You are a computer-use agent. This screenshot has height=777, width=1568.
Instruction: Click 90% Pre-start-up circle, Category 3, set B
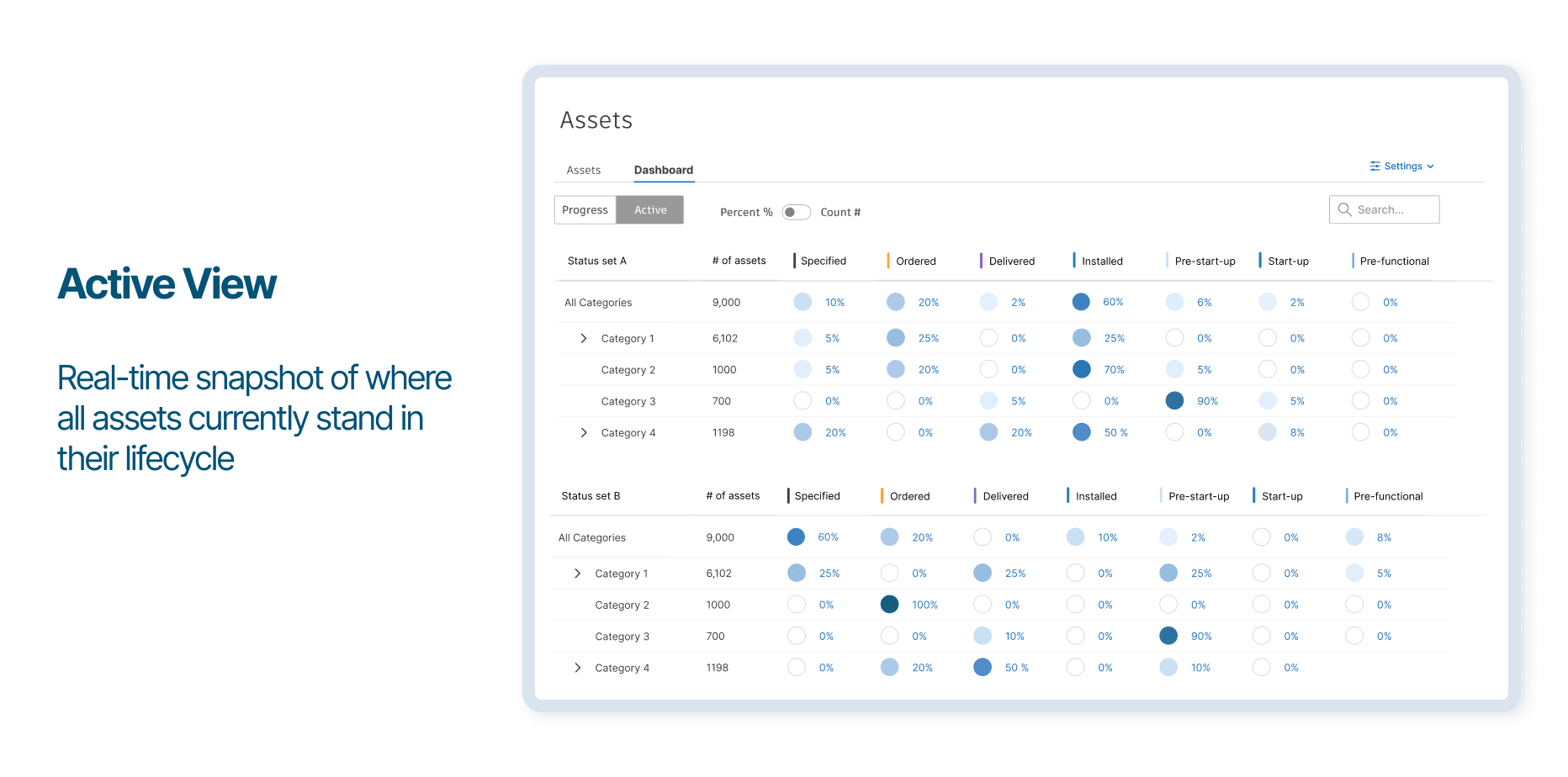click(1168, 636)
